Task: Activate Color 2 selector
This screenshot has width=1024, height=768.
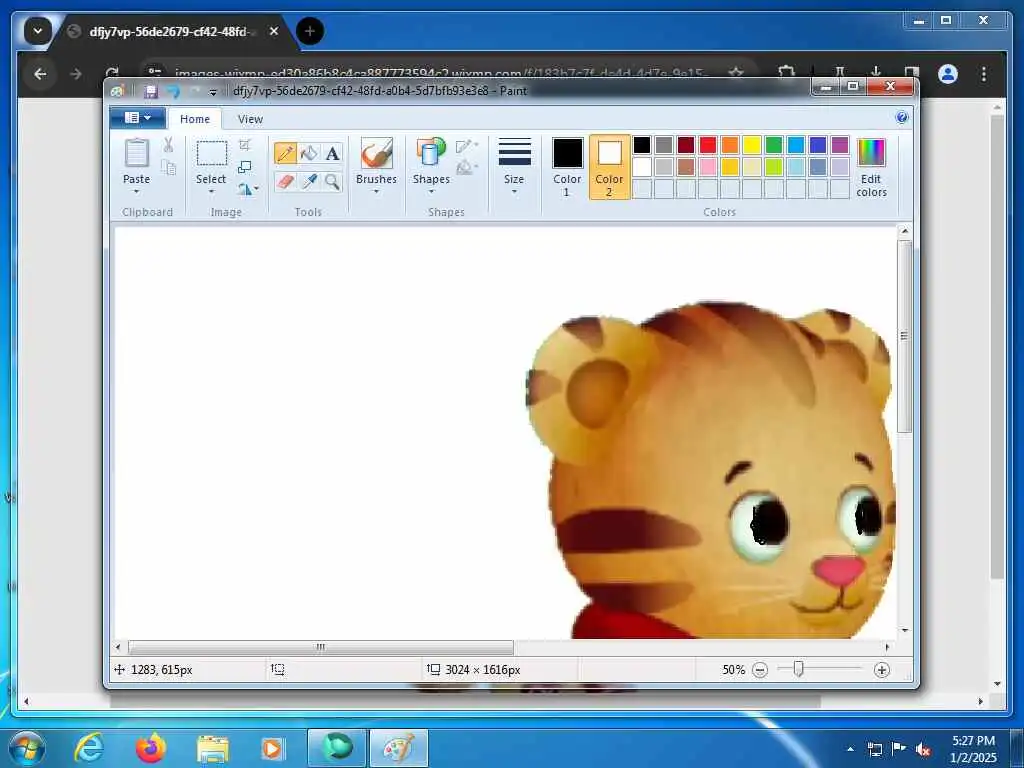Action: [x=609, y=167]
